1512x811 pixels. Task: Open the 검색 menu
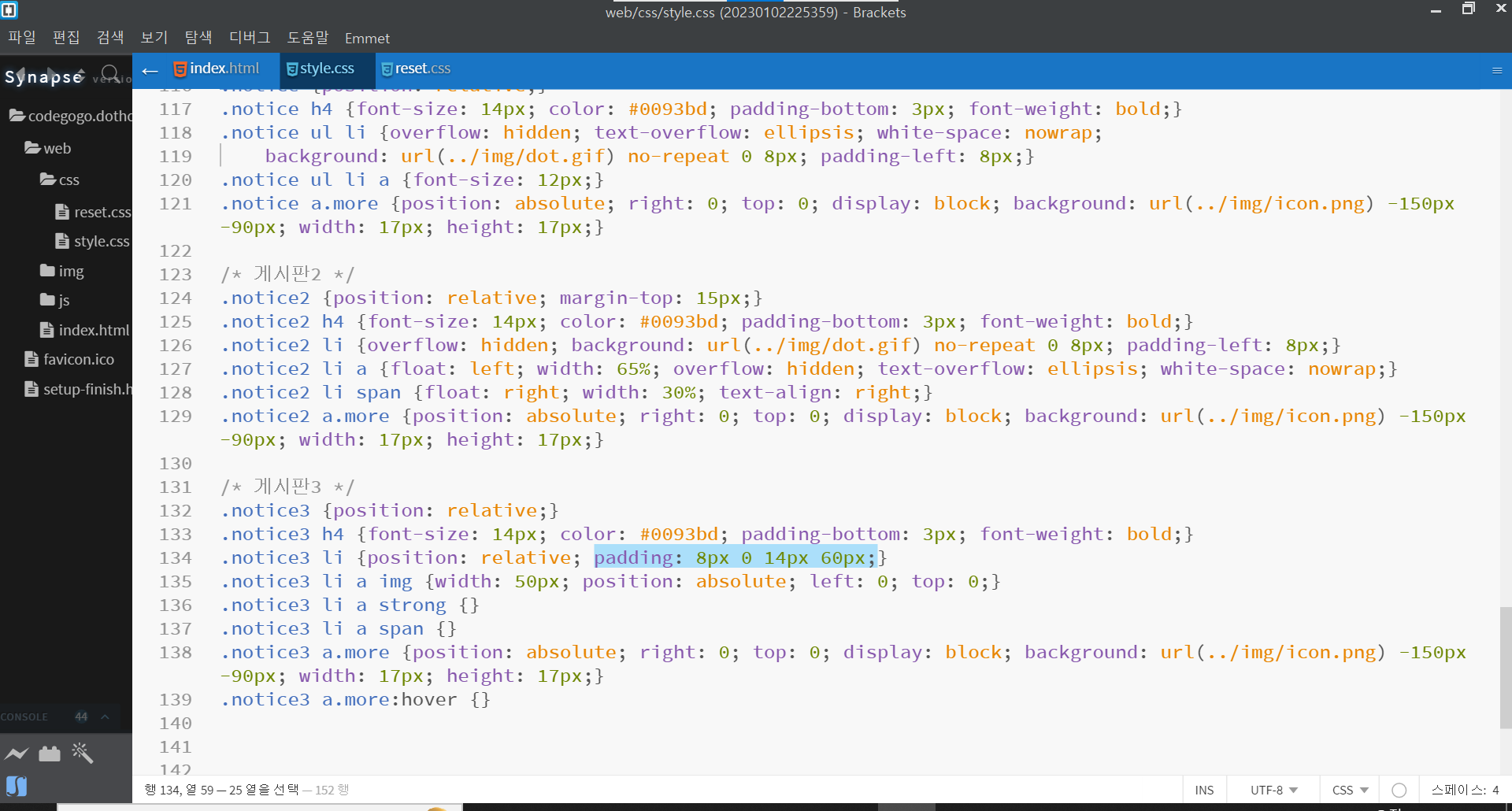[110, 38]
